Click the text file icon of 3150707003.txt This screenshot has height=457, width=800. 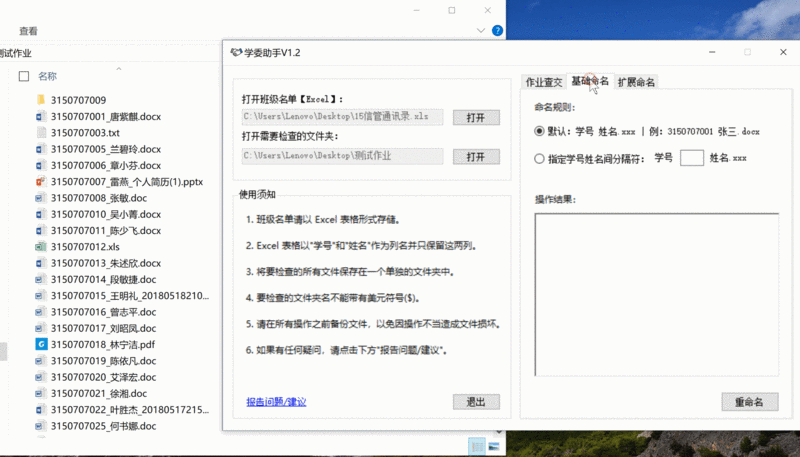[41, 133]
